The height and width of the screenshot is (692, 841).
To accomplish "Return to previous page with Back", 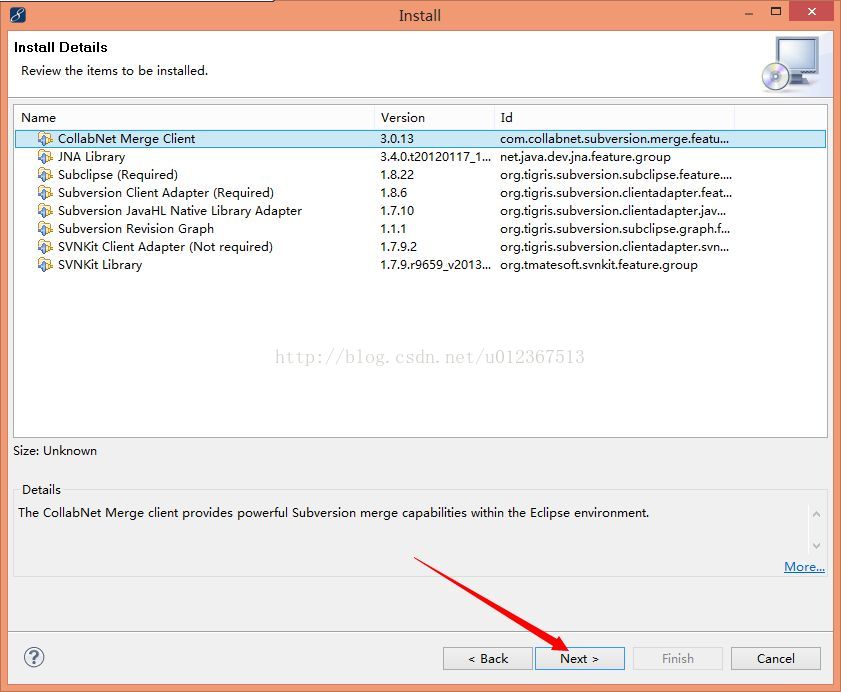I will (488, 658).
